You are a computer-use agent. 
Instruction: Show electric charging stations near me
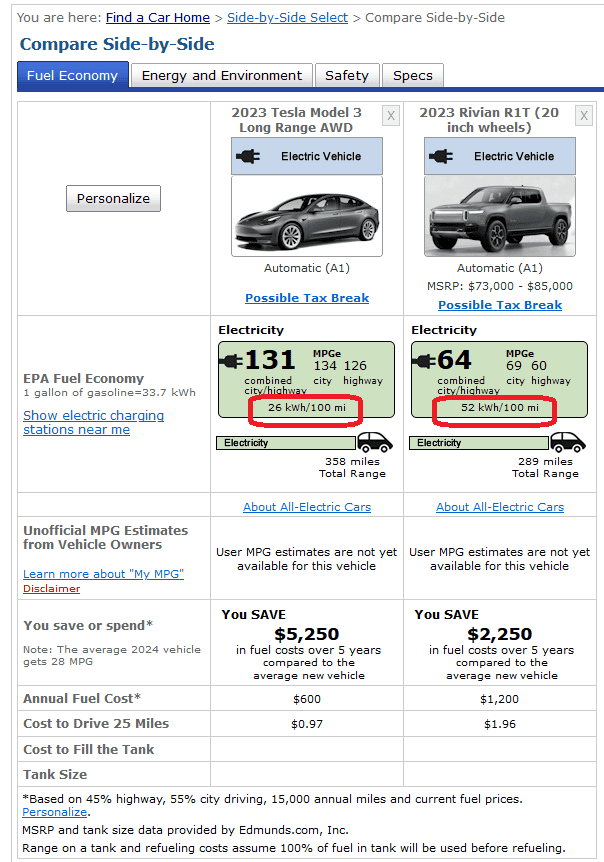tap(93, 422)
